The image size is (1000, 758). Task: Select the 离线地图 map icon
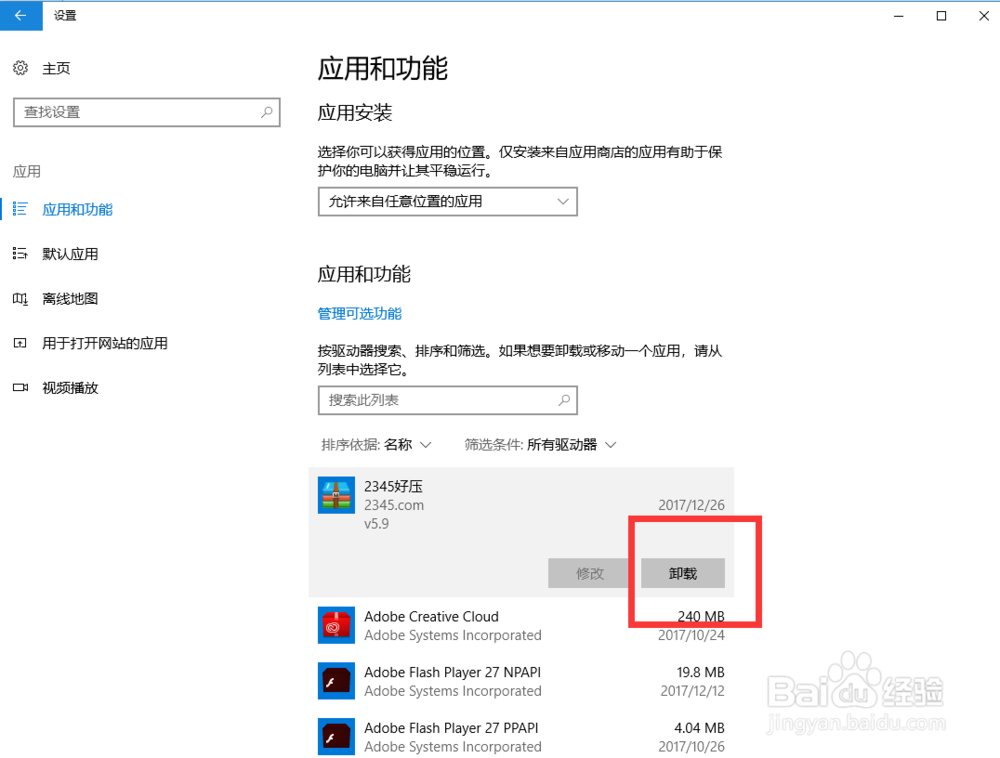pyautogui.click(x=20, y=298)
